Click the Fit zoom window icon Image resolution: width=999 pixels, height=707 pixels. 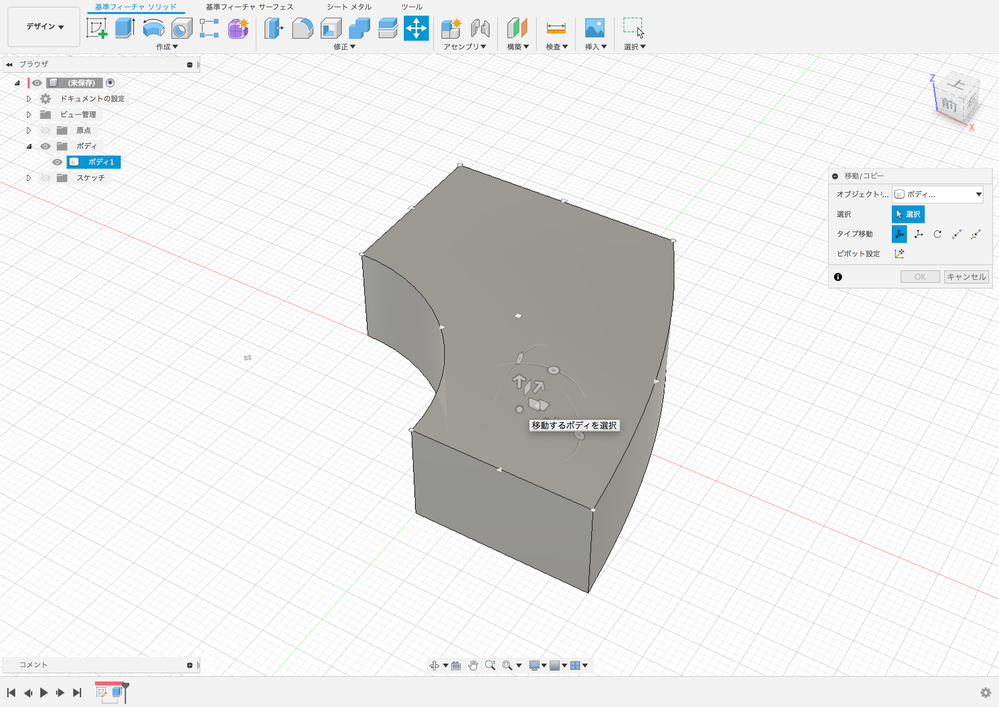click(x=507, y=666)
